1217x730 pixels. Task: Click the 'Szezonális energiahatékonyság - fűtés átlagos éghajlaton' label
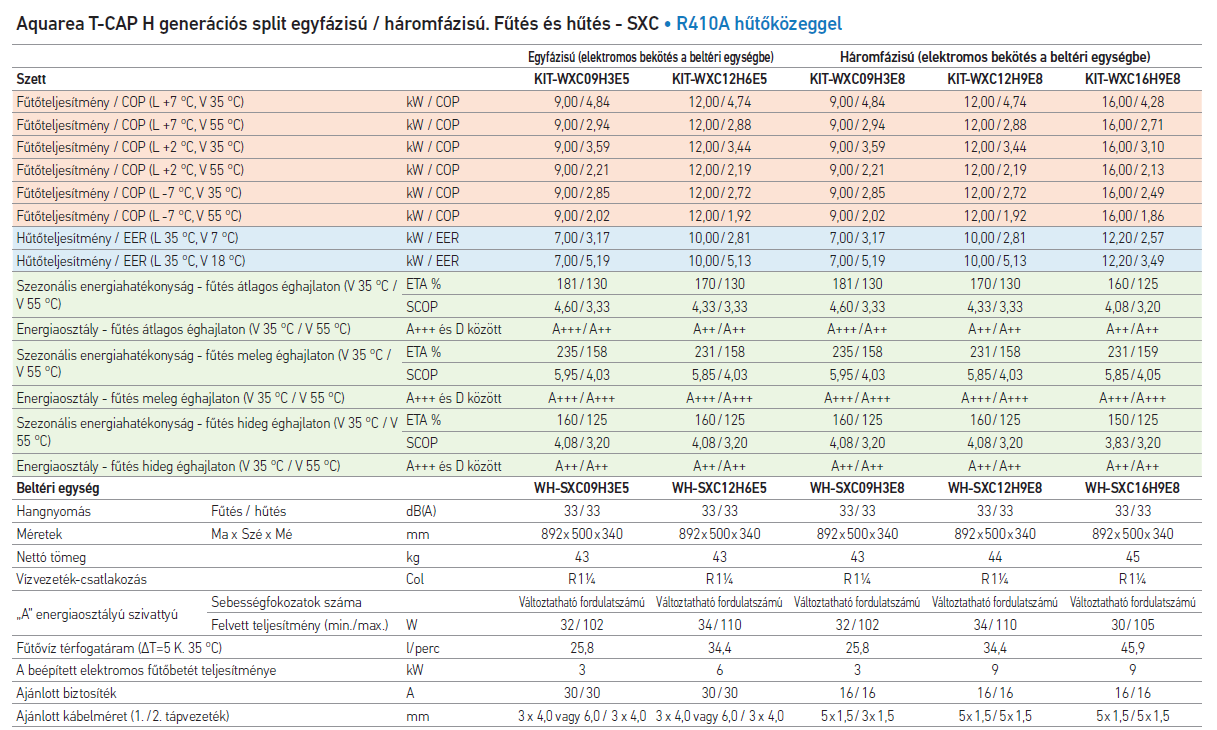point(207,295)
